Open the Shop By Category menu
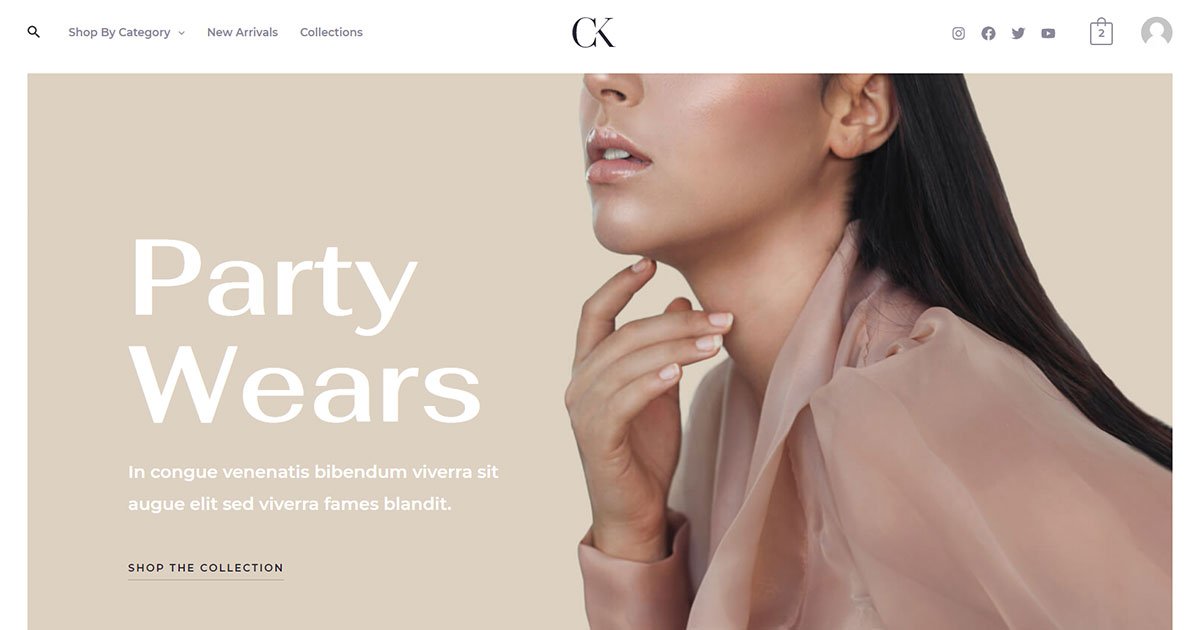The image size is (1200, 630). click(126, 32)
